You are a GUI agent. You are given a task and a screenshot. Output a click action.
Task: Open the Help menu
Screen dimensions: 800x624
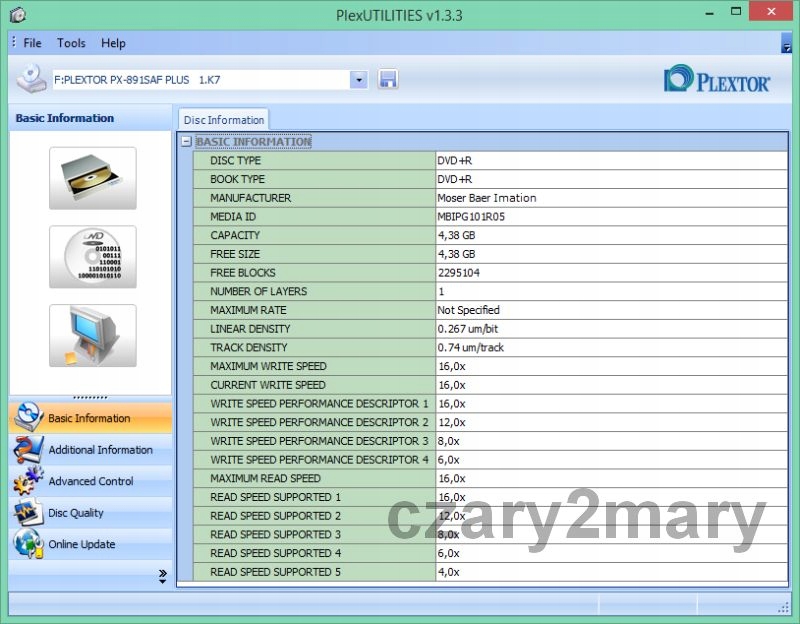point(113,43)
